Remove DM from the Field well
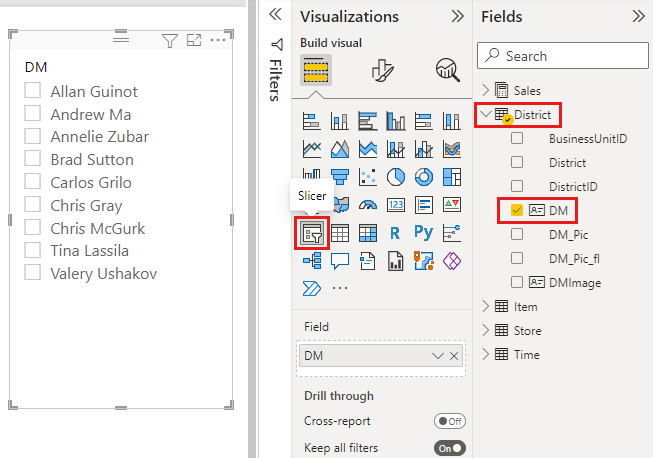The width and height of the screenshot is (653, 458). (454, 356)
